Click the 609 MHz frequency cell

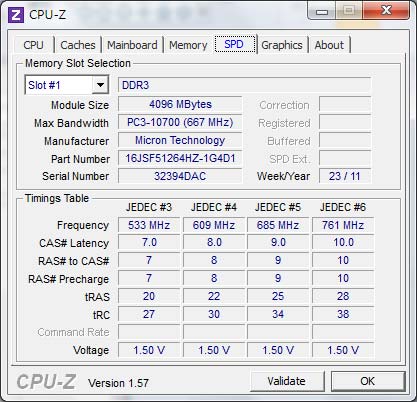pyautogui.click(x=214, y=225)
